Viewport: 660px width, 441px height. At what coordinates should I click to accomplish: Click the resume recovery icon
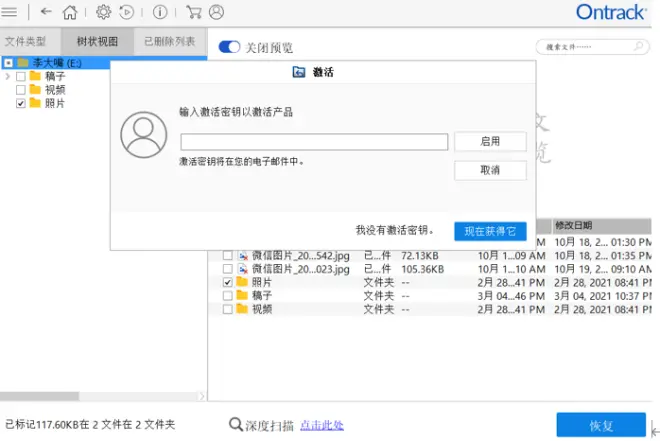coord(126,12)
